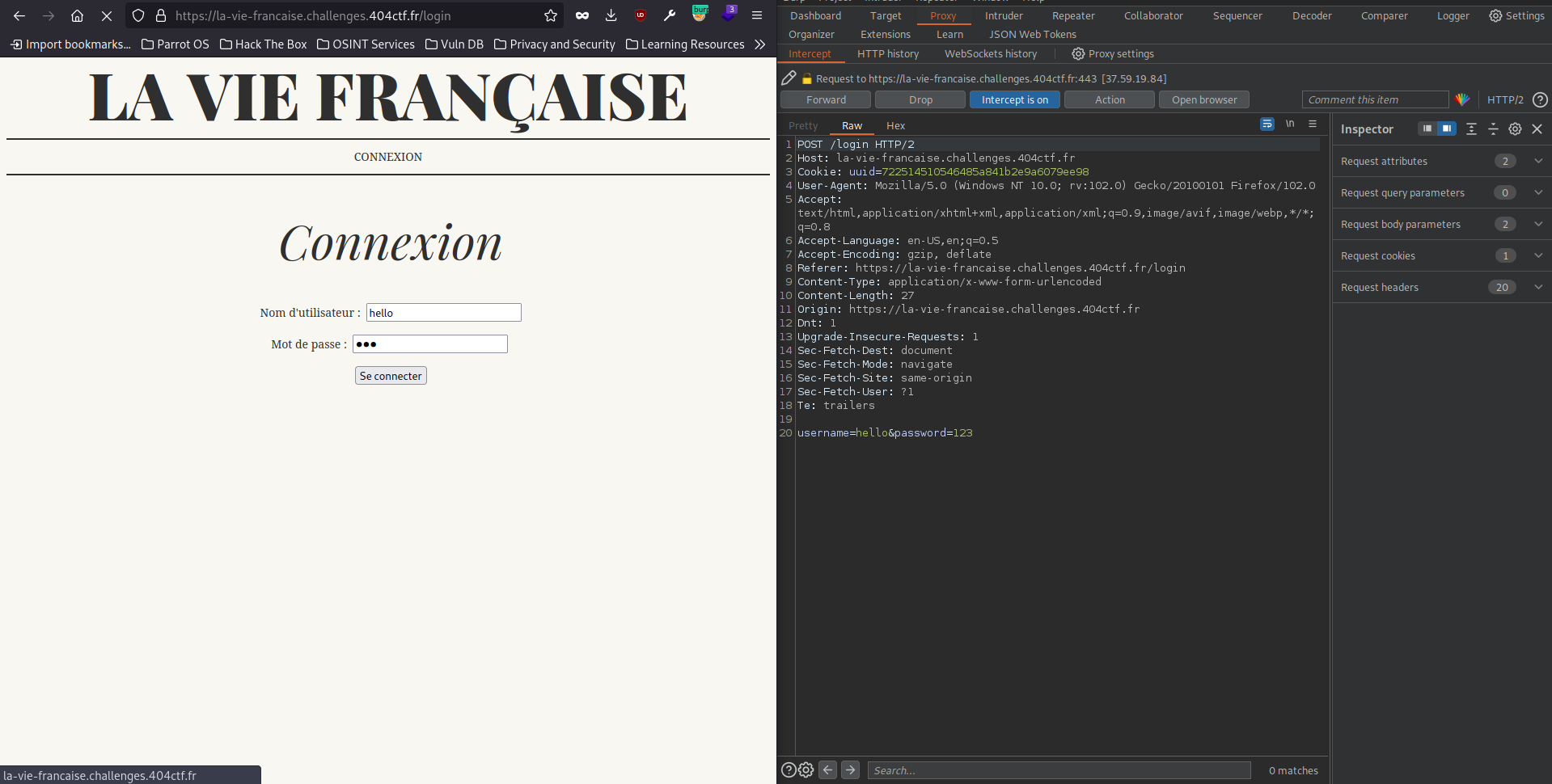The height and width of the screenshot is (784, 1552).
Task: Click the Burp highlight color picker icon
Action: [1462, 99]
